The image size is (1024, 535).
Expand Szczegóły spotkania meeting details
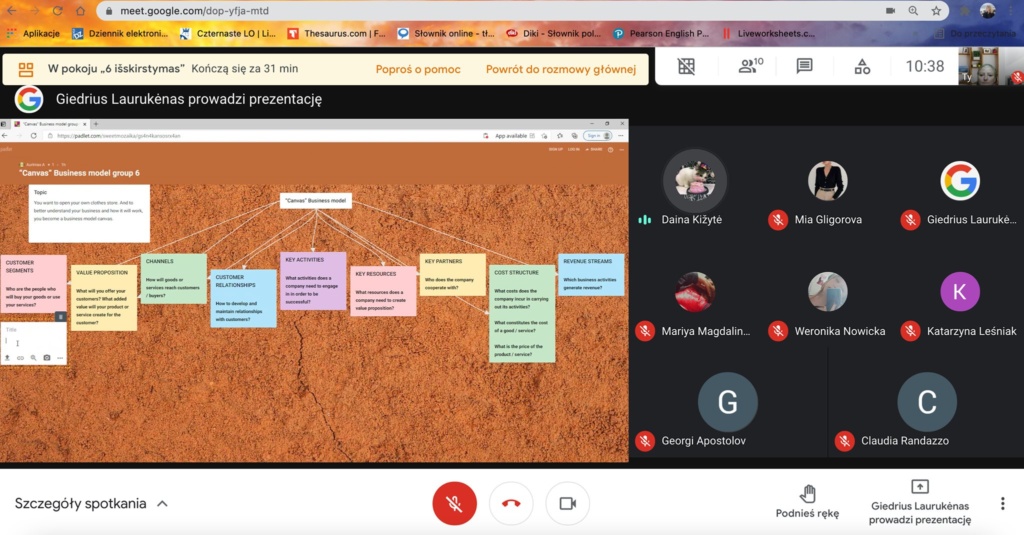click(x=91, y=503)
